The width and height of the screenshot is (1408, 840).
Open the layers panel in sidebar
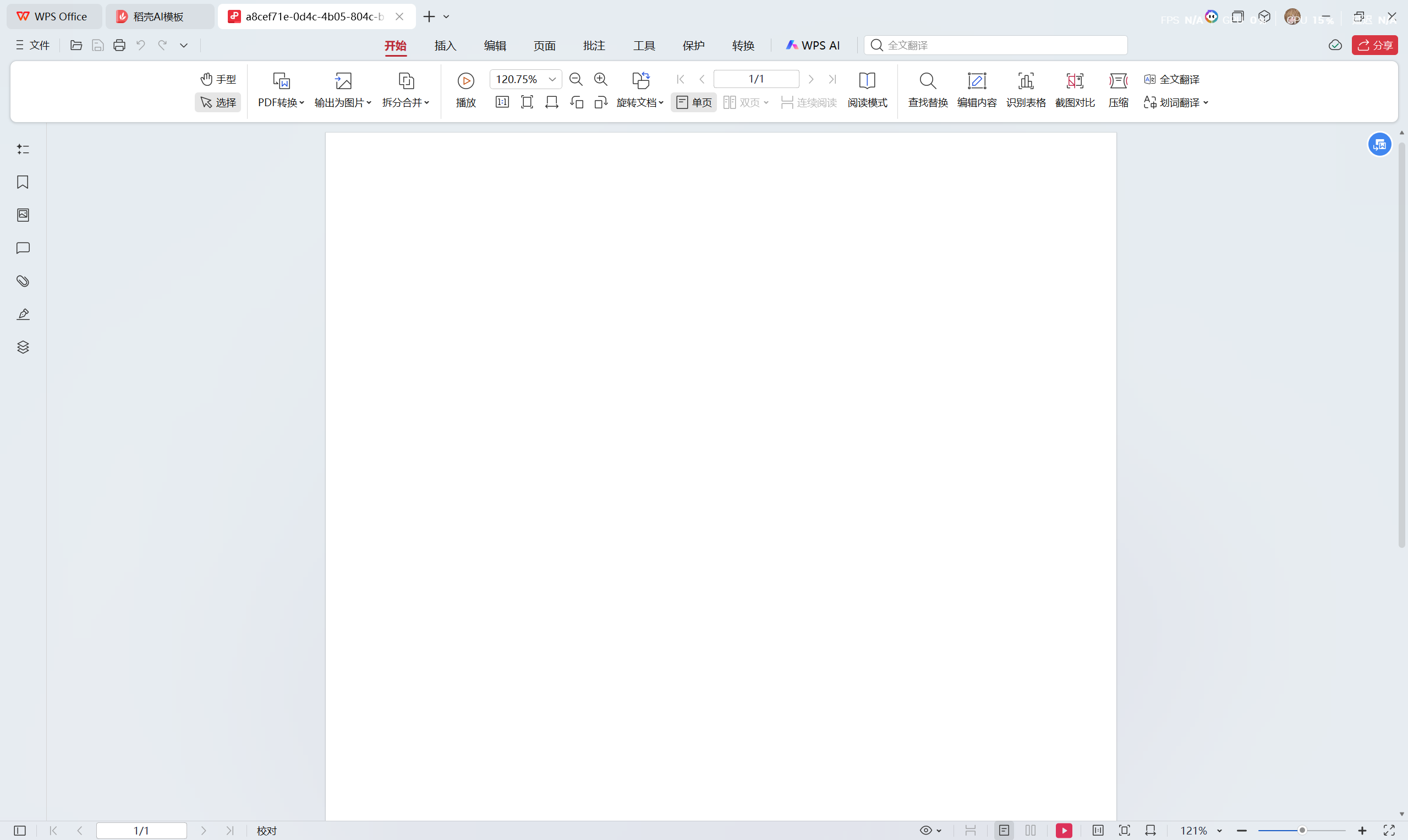pyautogui.click(x=23, y=347)
